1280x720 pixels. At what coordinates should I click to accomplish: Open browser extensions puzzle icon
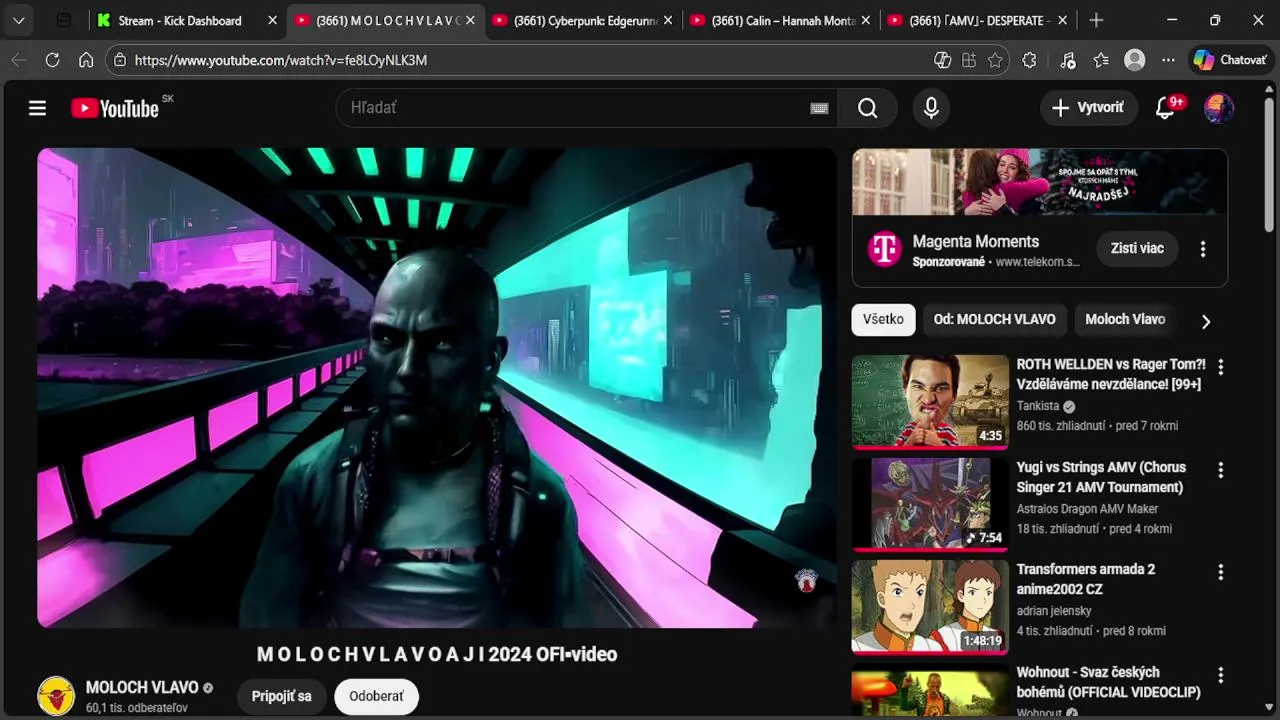tap(1029, 60)
